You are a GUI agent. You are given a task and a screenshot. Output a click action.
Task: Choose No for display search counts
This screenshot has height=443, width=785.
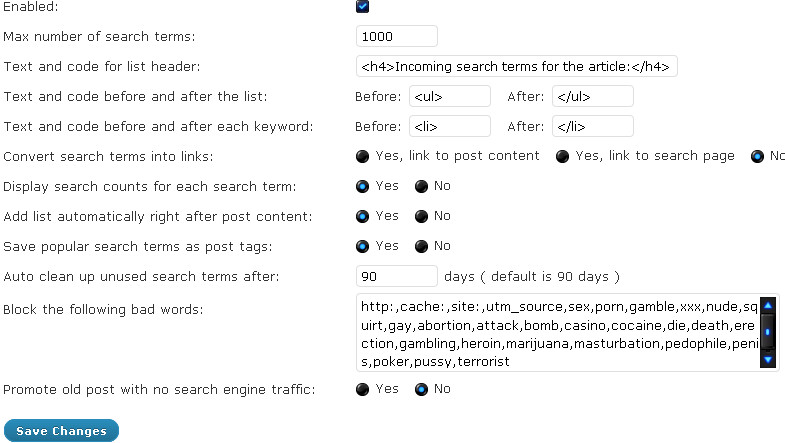[x=422, y=187]
